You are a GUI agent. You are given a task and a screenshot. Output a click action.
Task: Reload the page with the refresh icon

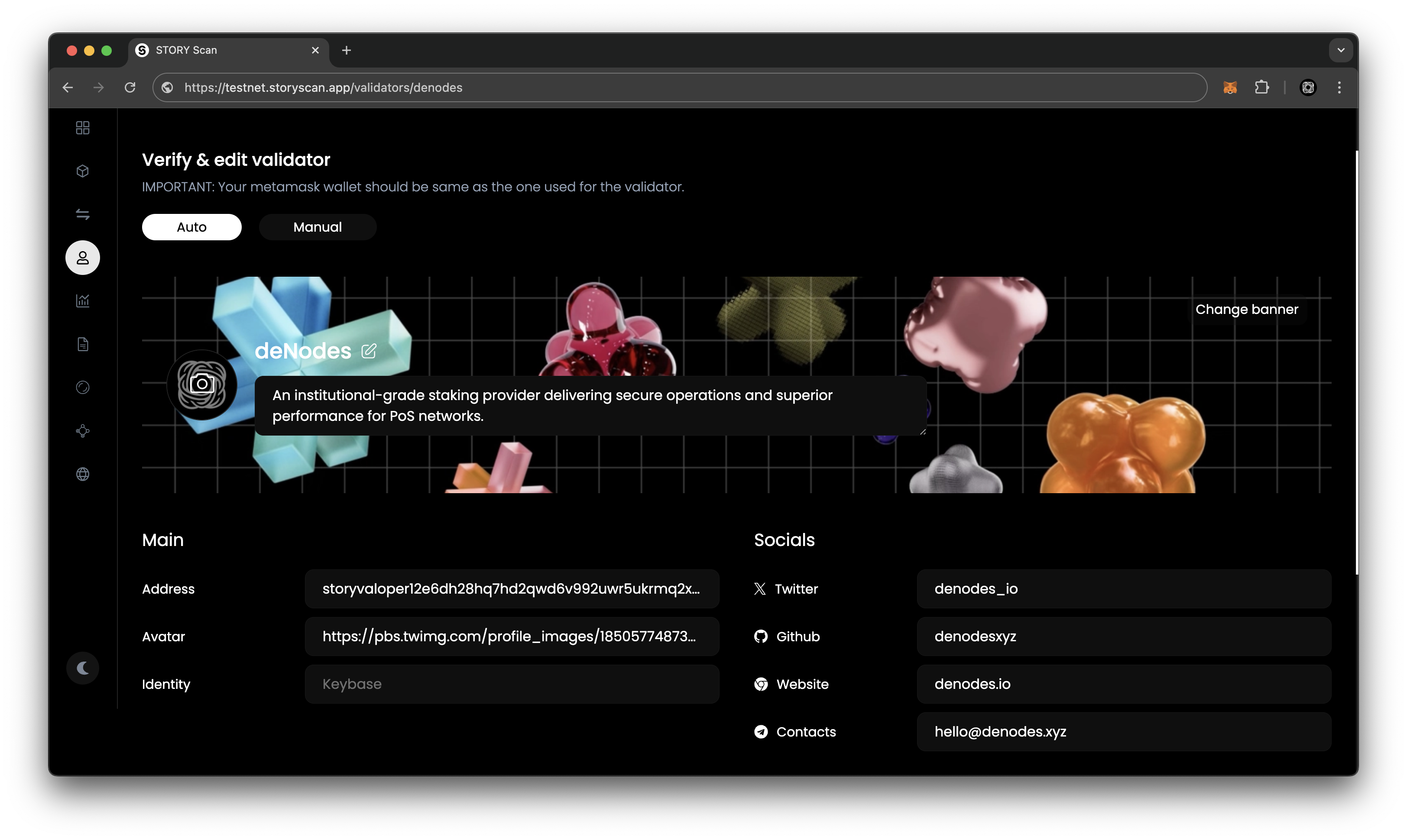click(130, 87)
